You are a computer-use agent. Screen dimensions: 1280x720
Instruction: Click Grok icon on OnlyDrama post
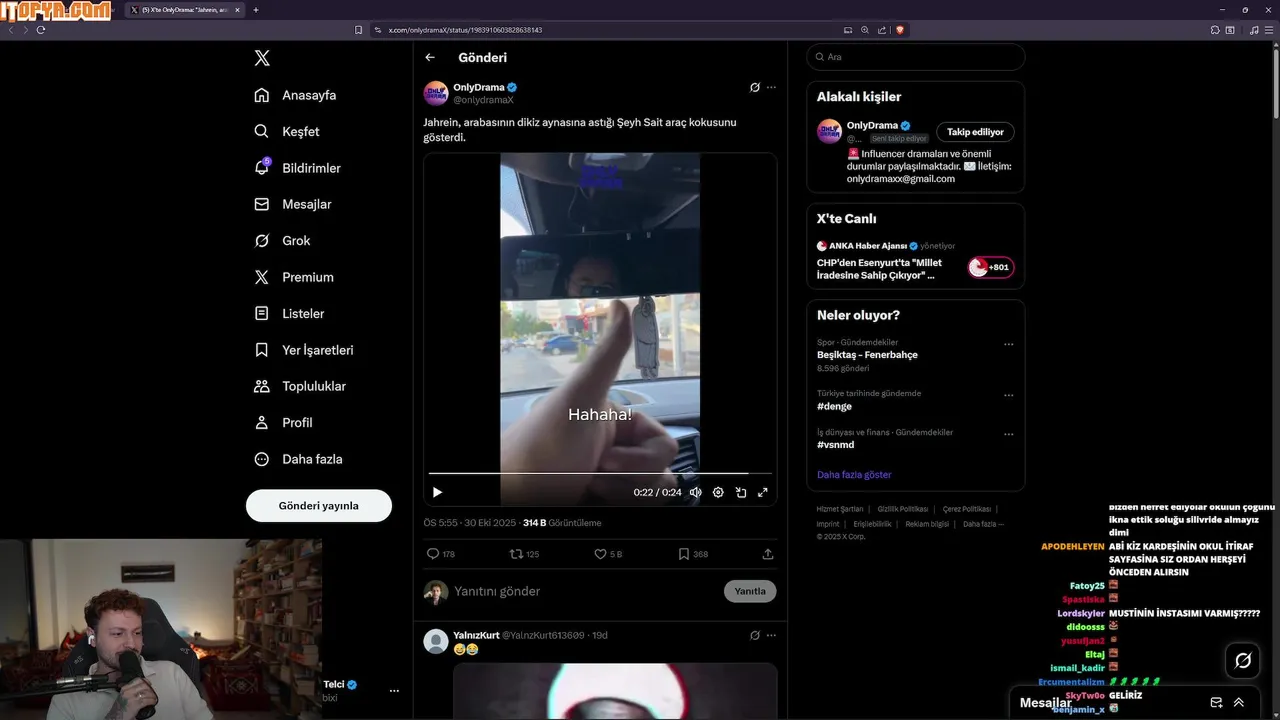point(755,87)
